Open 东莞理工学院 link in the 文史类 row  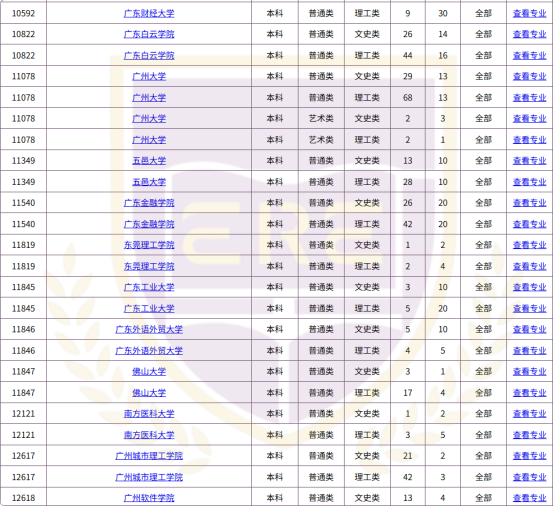(x=149, y=245)
